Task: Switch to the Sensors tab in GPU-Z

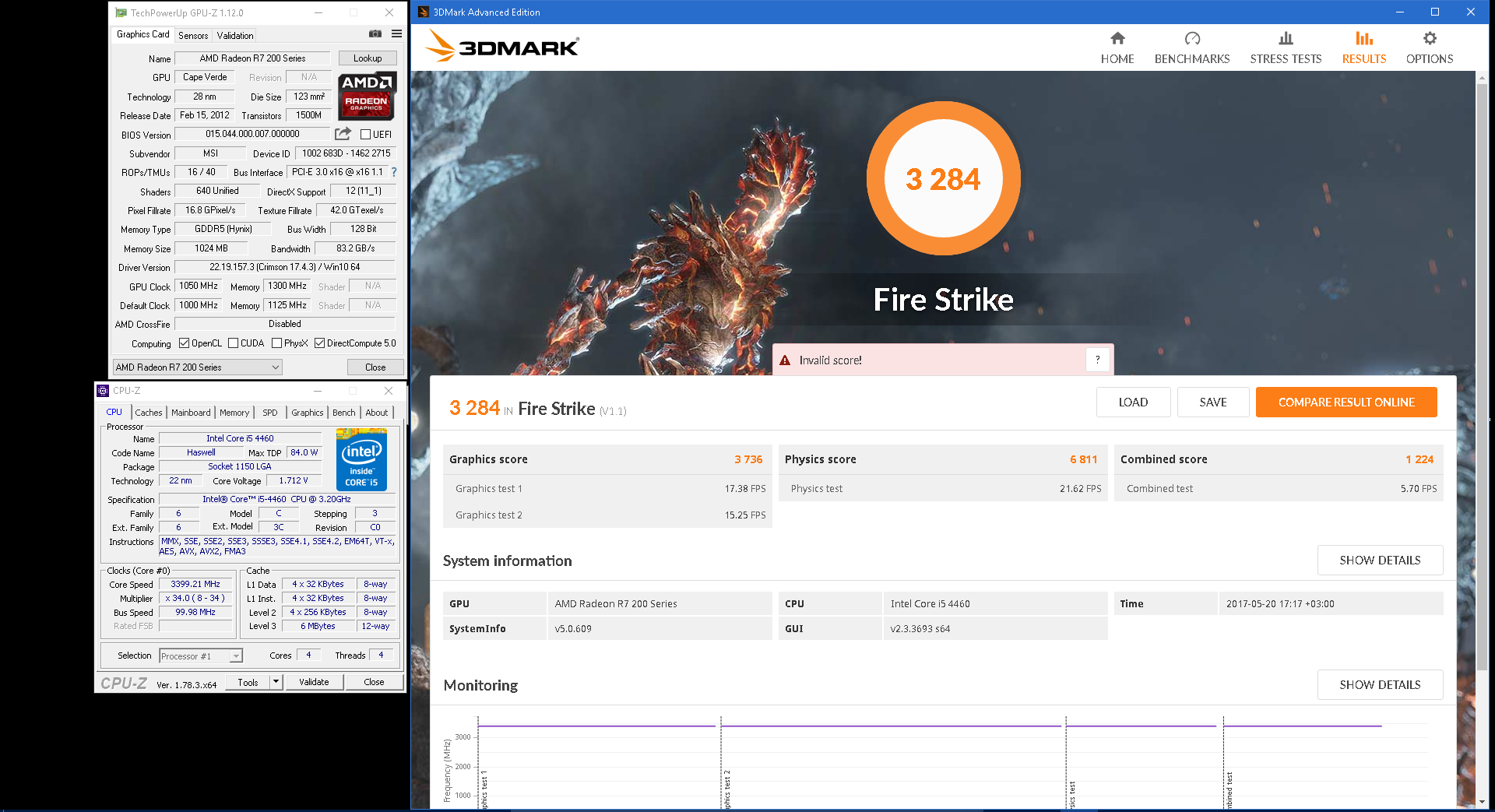Action: coord(193,36)
